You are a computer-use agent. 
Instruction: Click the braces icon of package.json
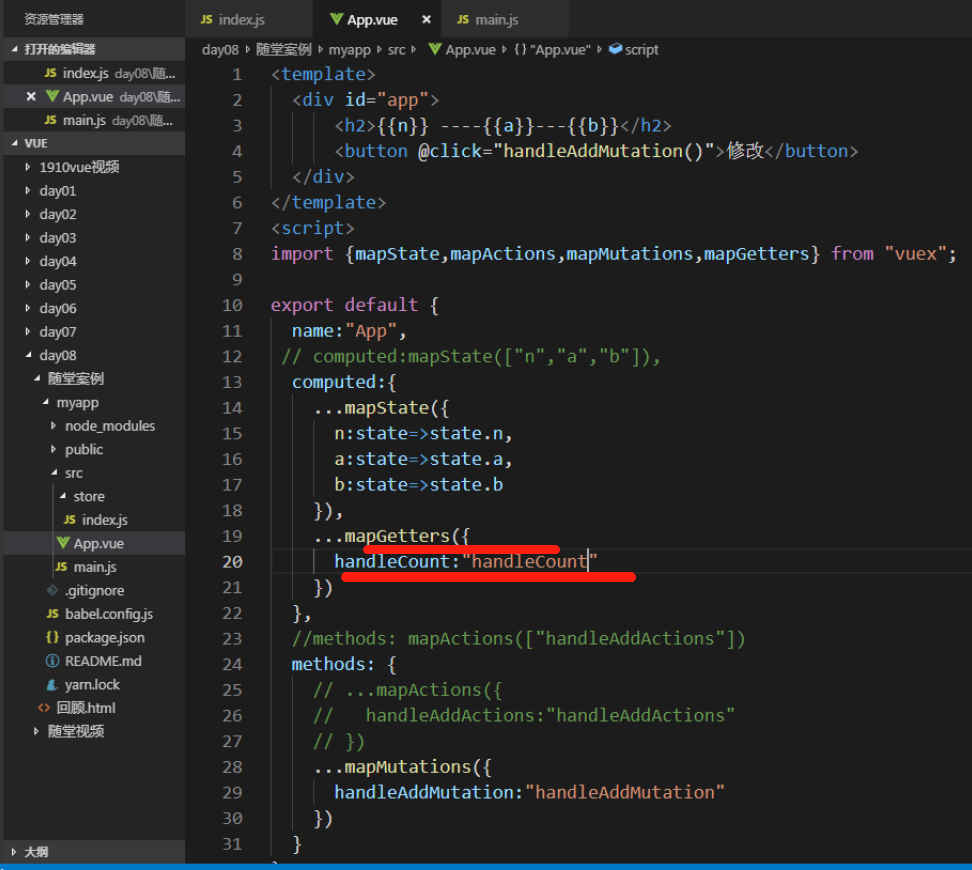pos(53,637)
